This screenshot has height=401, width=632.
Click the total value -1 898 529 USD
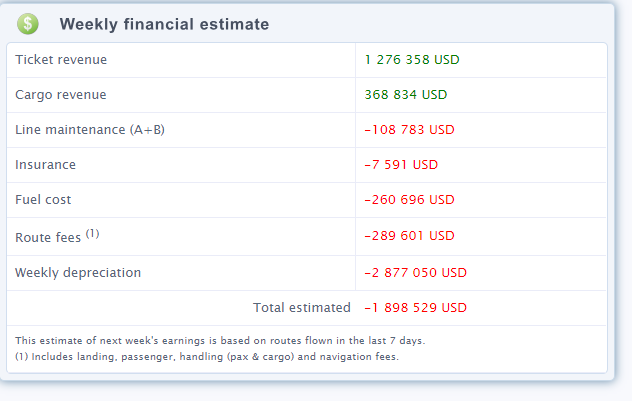[415, 308]
